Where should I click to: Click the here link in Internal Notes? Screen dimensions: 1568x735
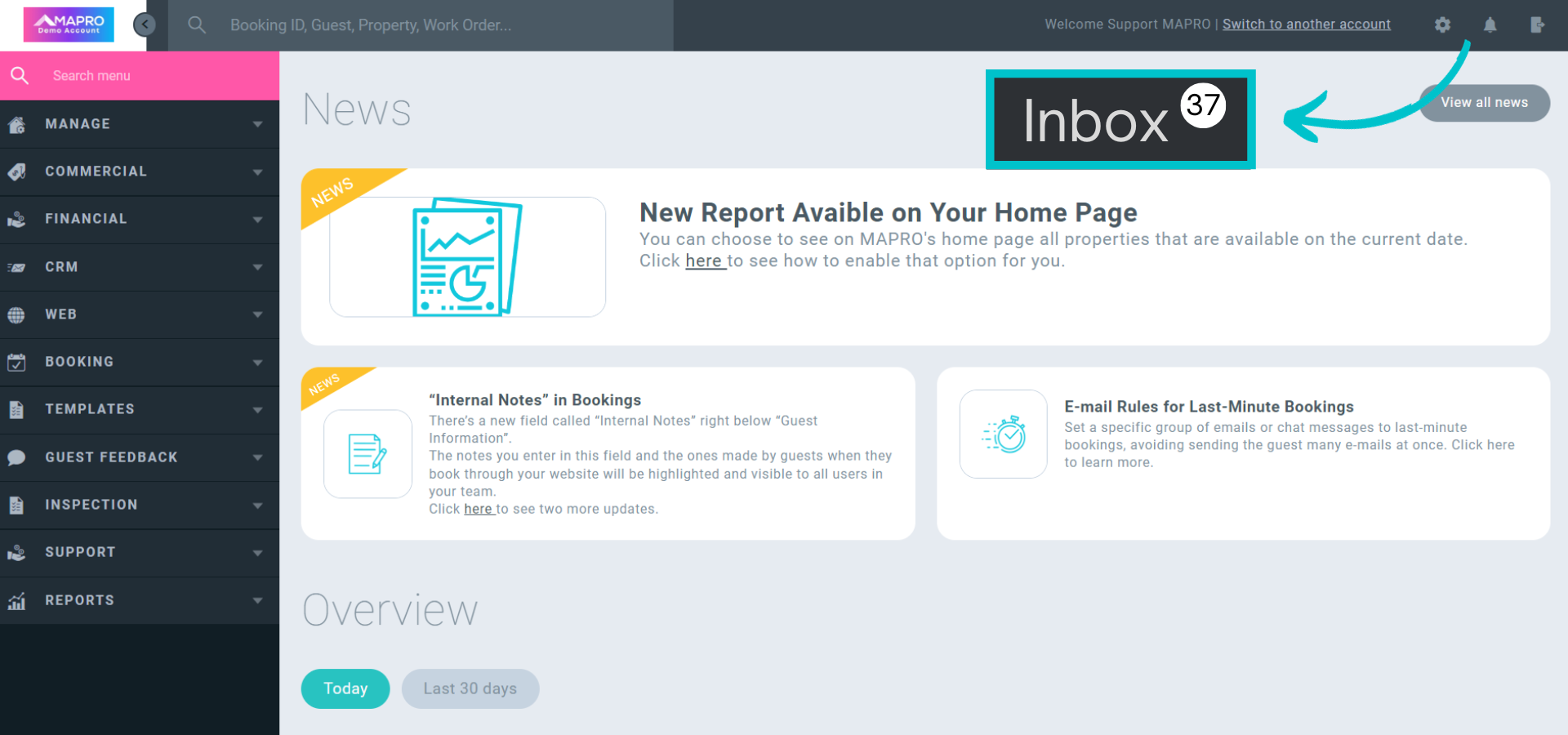[x=478, y=509]
